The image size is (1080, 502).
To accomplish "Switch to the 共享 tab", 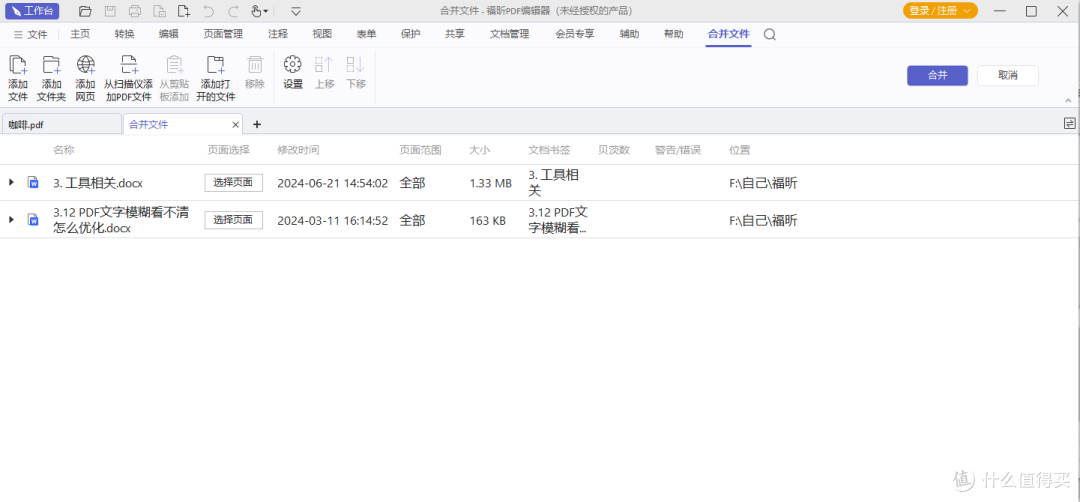I will [x=455, y=34].
